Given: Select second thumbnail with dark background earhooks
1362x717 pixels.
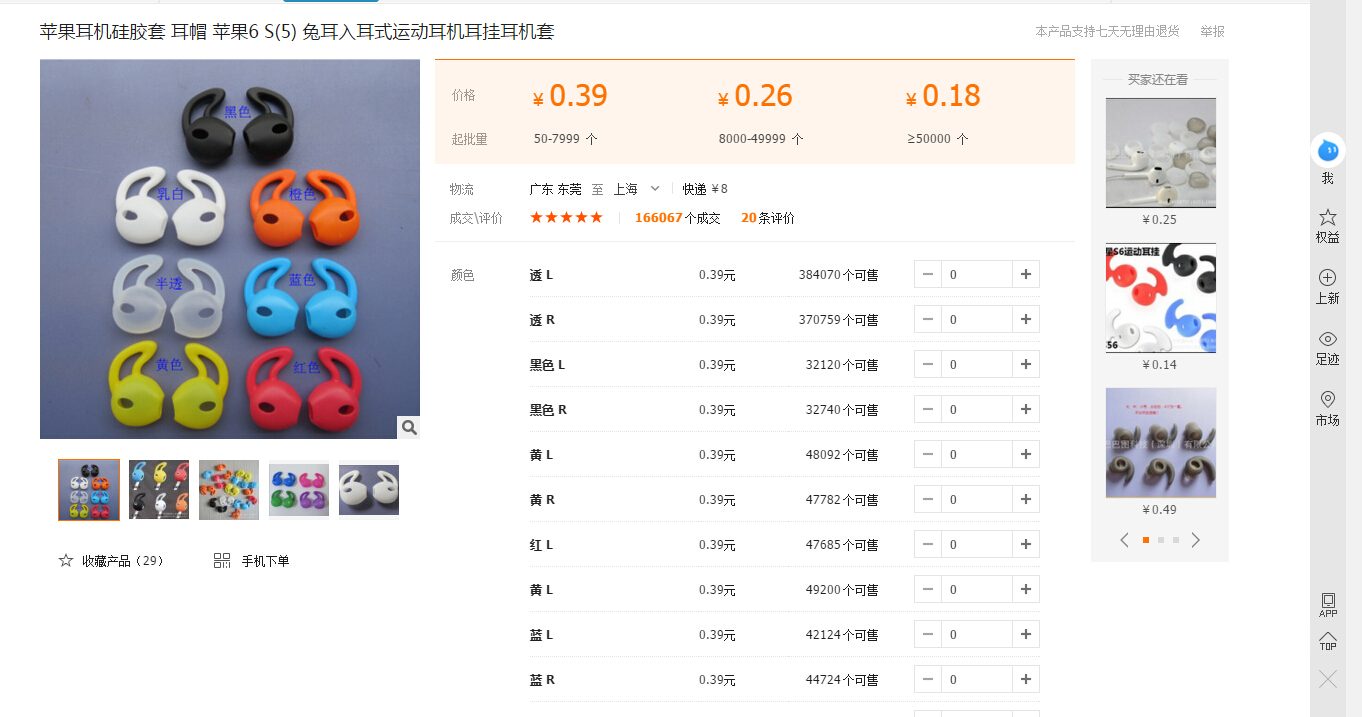Looking at the screenshot, I should point(159,490).
